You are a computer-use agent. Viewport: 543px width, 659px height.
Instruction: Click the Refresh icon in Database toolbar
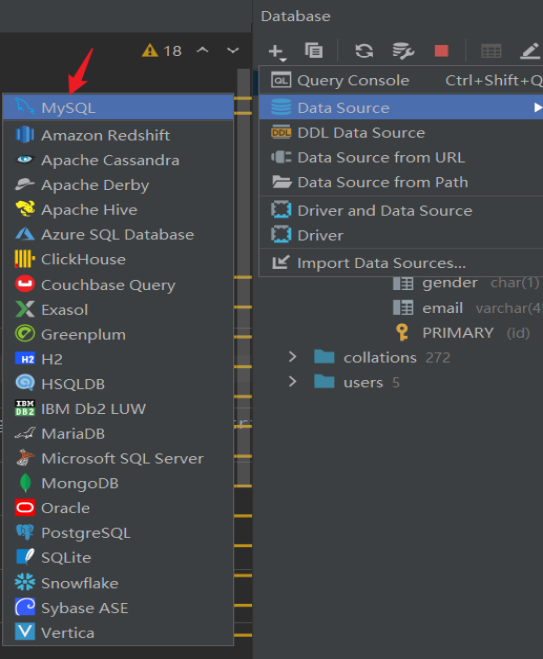pyautogui.click(x=364, y=51)
